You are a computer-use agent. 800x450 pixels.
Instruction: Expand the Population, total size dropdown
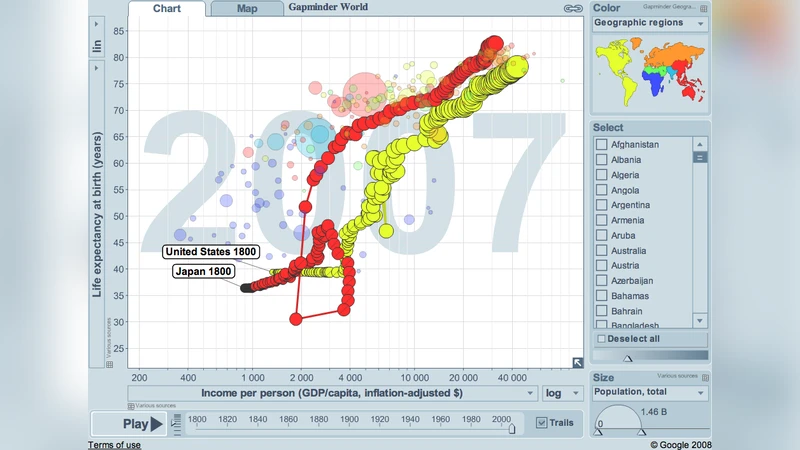pos(650,393)
